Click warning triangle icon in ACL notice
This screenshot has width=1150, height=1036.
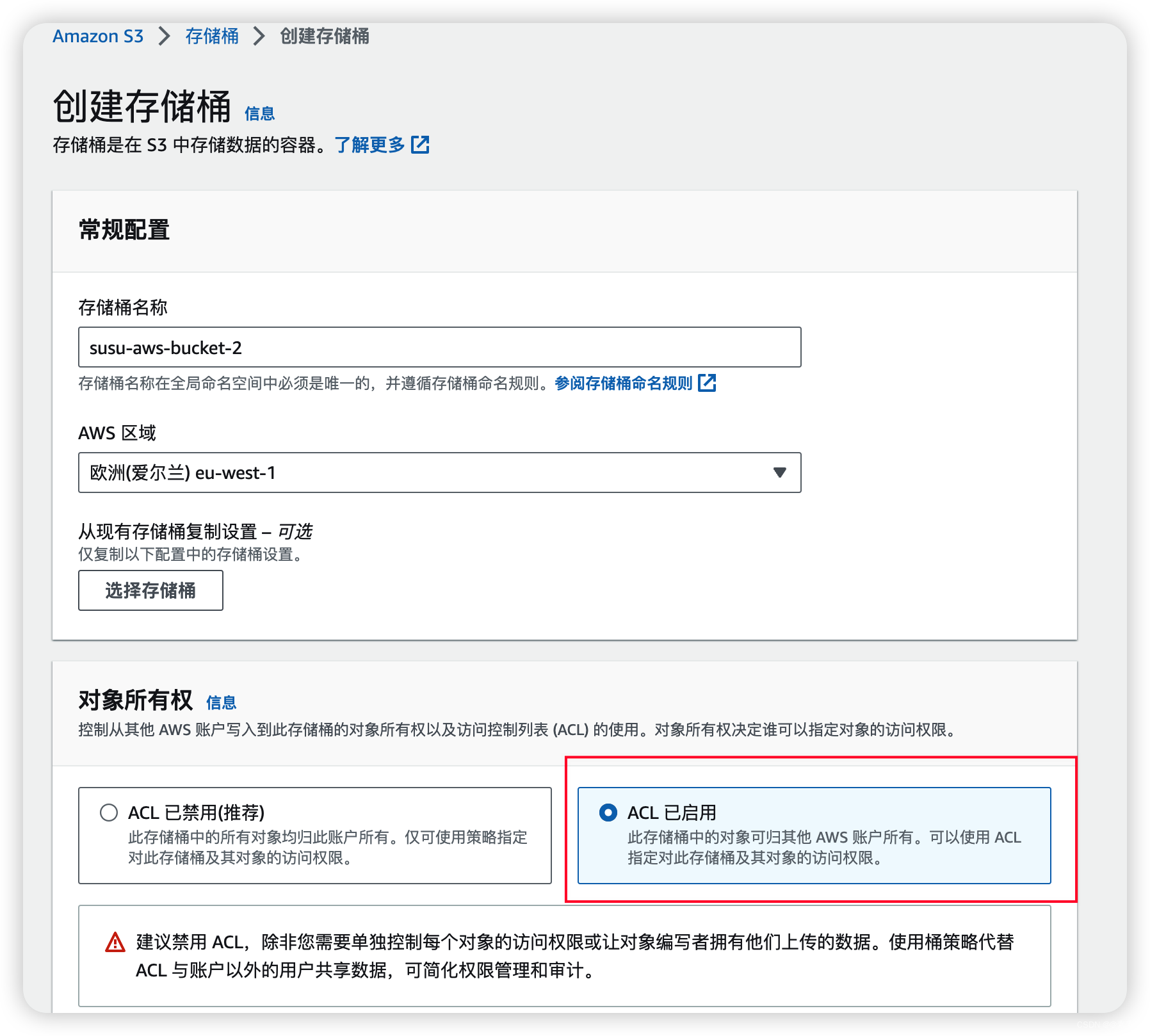click(115, 943)
